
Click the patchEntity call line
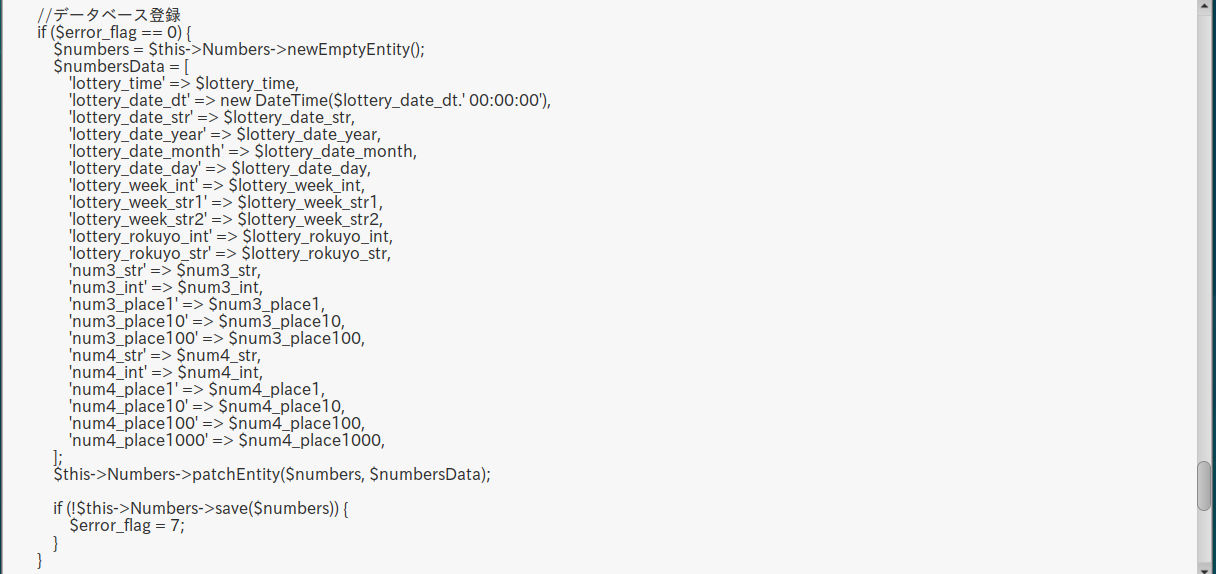(272, 474)
